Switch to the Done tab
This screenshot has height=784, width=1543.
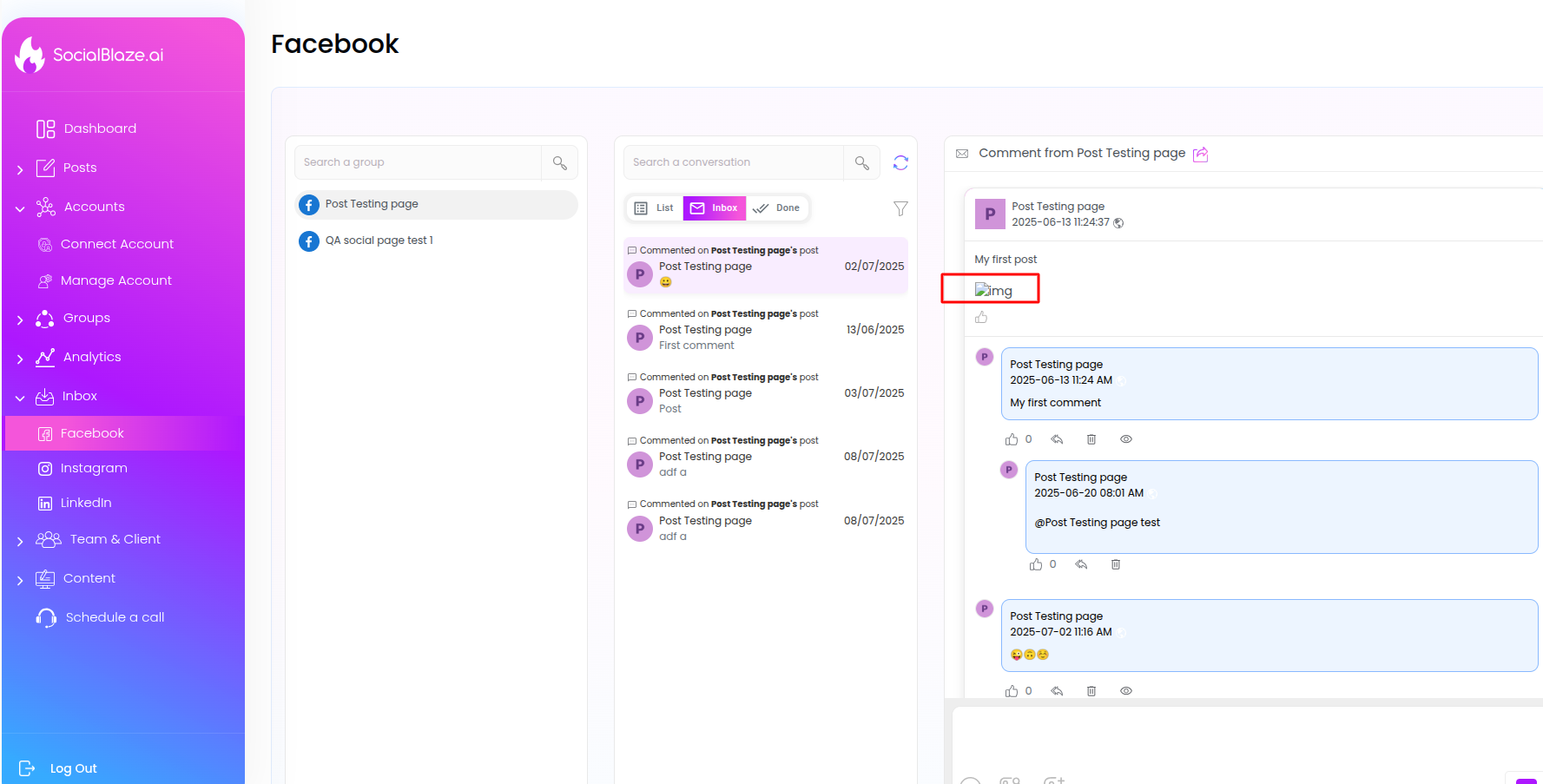click(776, 208)
